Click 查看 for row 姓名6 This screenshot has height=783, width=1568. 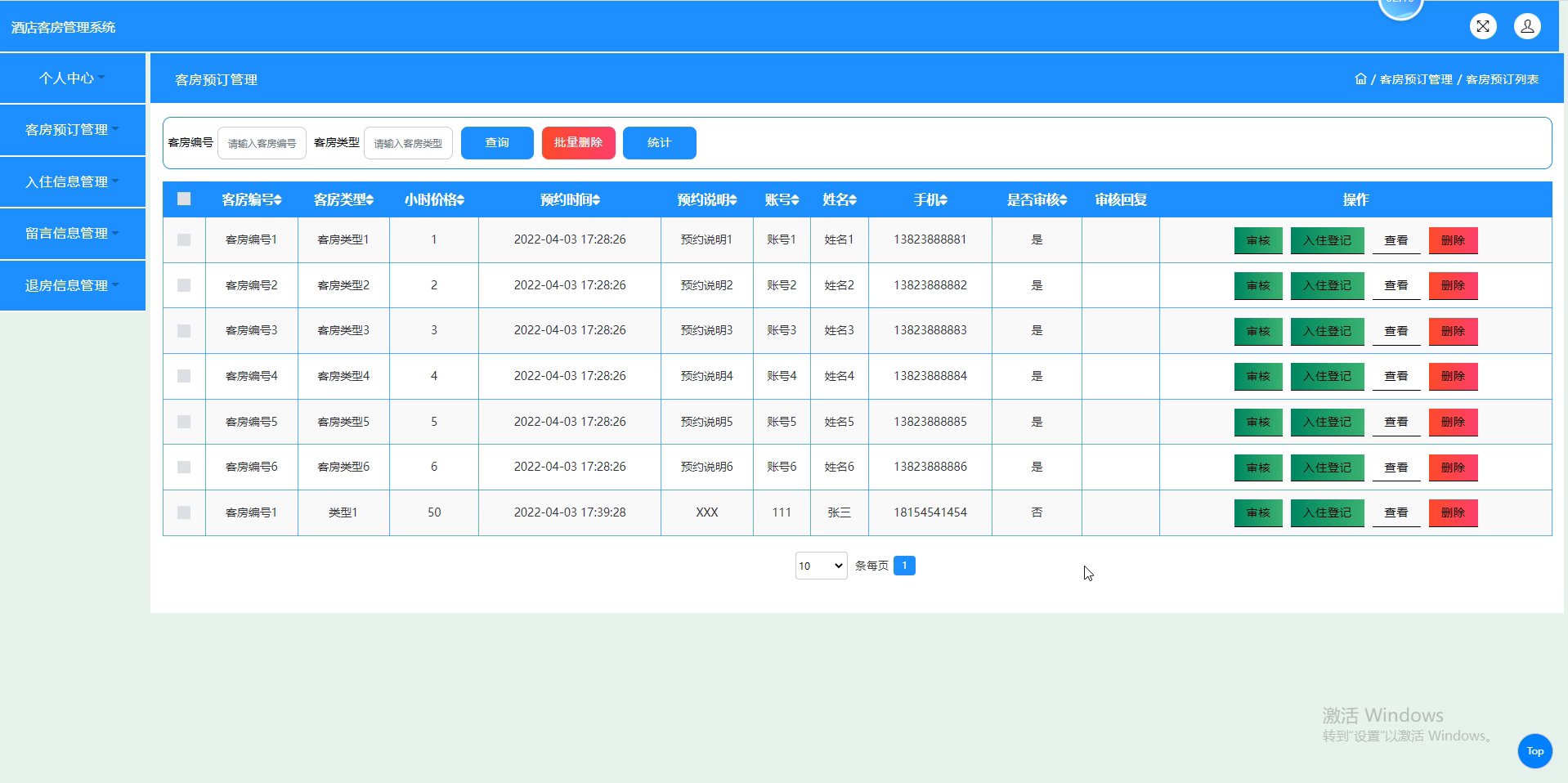point(1396,468)
